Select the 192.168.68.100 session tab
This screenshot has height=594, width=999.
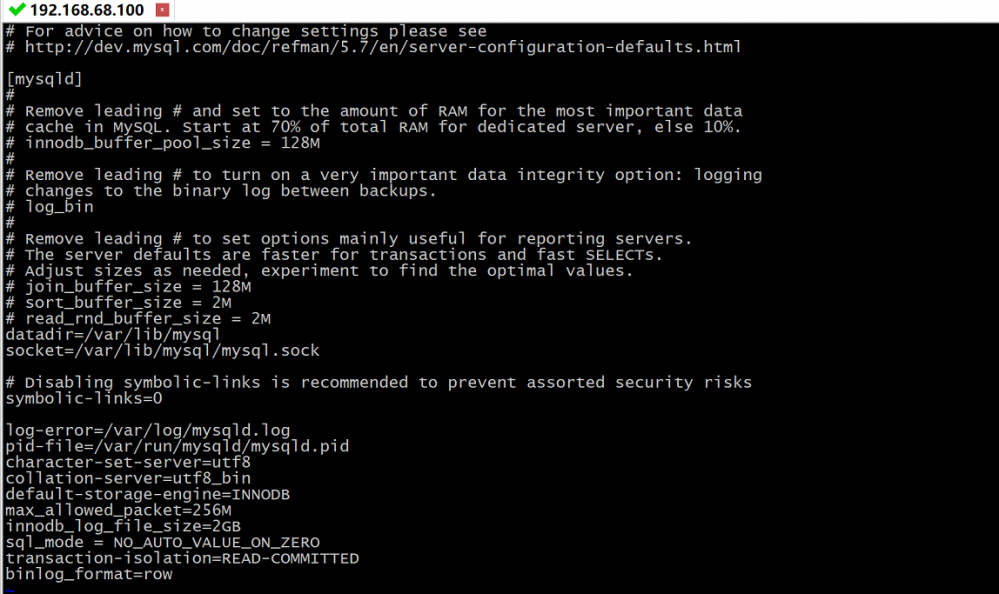click(87, 10)
